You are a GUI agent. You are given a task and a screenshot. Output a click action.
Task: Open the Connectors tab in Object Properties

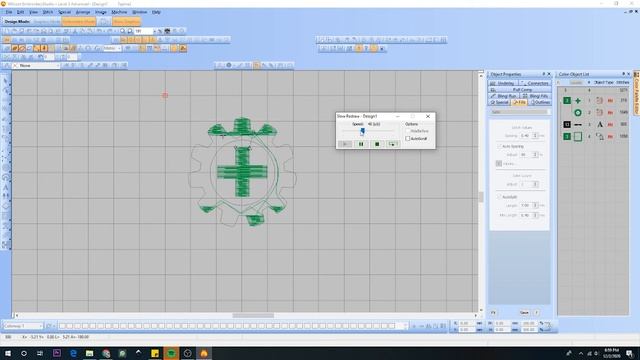[x=535, y=83]
